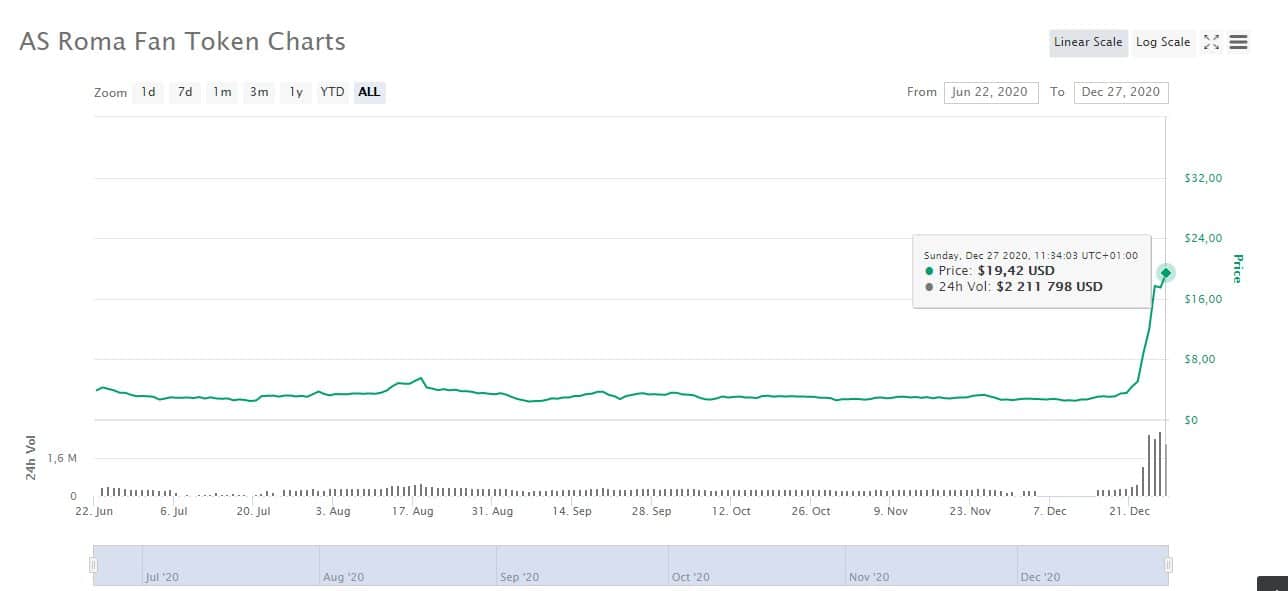Set zoom range to 1y

tap(296, 92)
